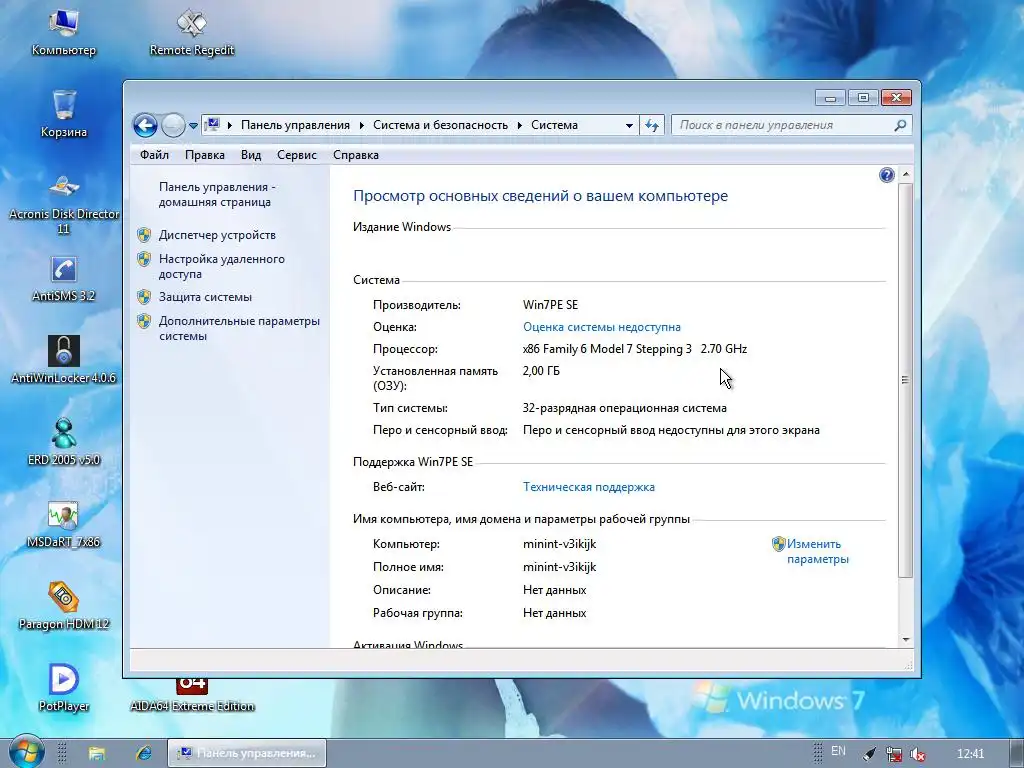Viewport: 1024px width, 768px height.
Task: Select the AIDA64 Extreme Edition icon
Action: [191, 696]
